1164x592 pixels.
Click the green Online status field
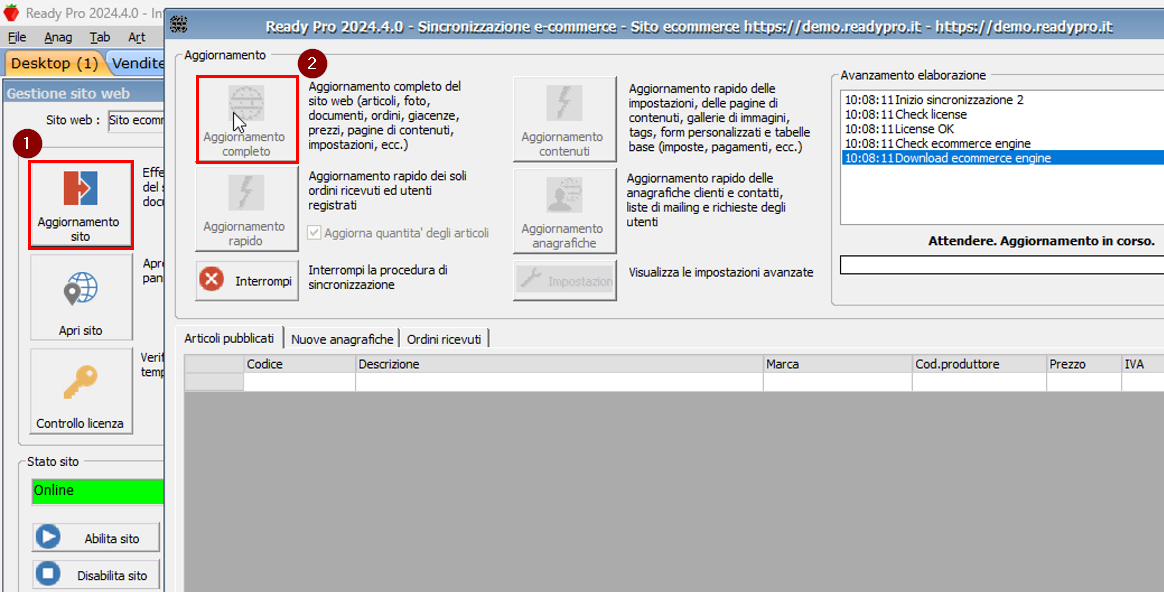coord(98,491)
